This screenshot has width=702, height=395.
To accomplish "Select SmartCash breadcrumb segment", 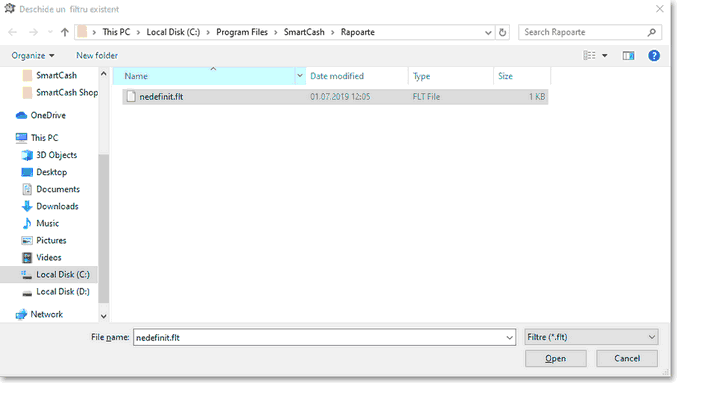I will [x=304, y=32].
